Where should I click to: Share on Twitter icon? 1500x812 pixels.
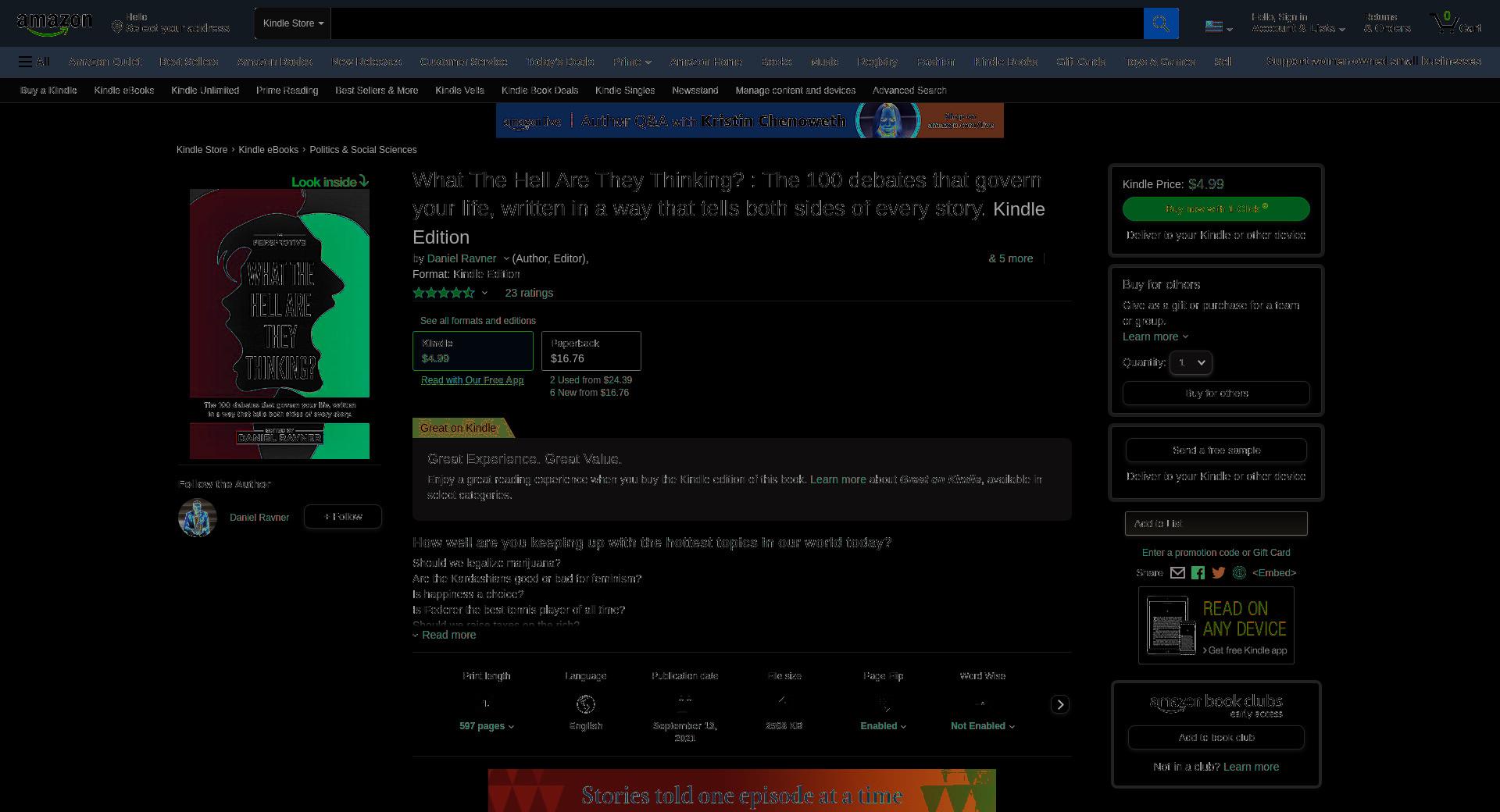[x=1218, y=573]
